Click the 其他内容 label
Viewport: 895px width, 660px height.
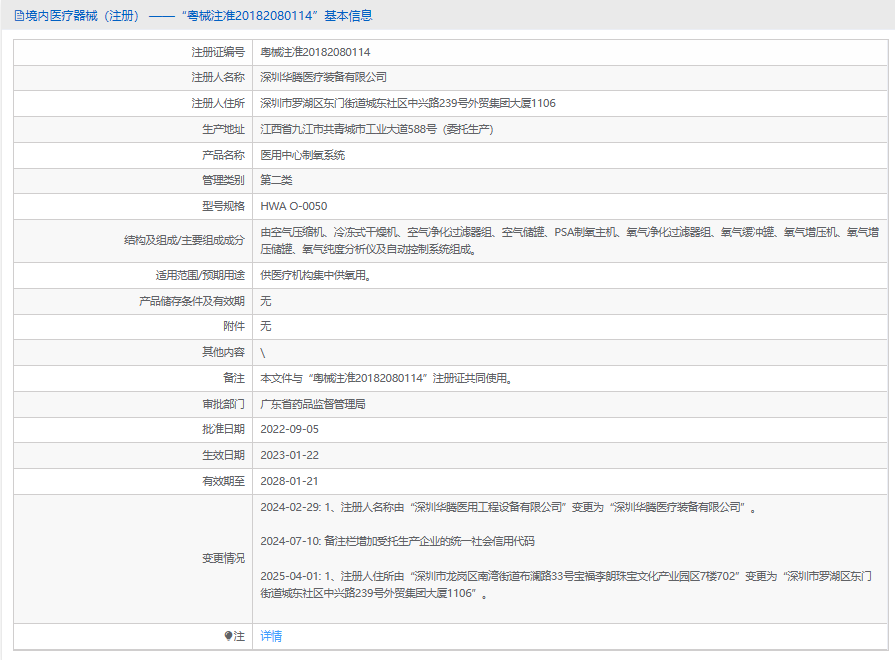223,352
